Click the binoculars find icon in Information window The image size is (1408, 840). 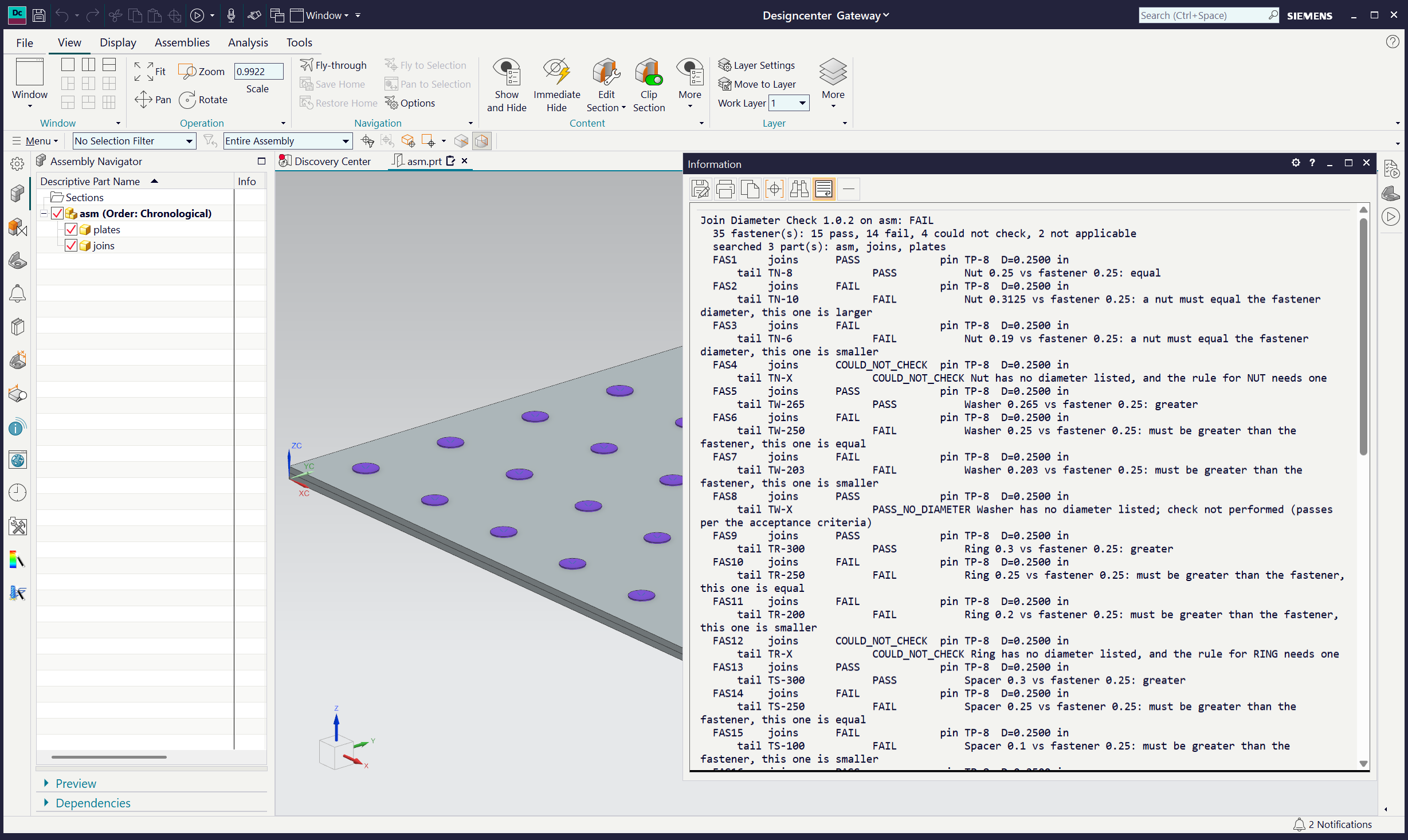[x=799, y=189]
